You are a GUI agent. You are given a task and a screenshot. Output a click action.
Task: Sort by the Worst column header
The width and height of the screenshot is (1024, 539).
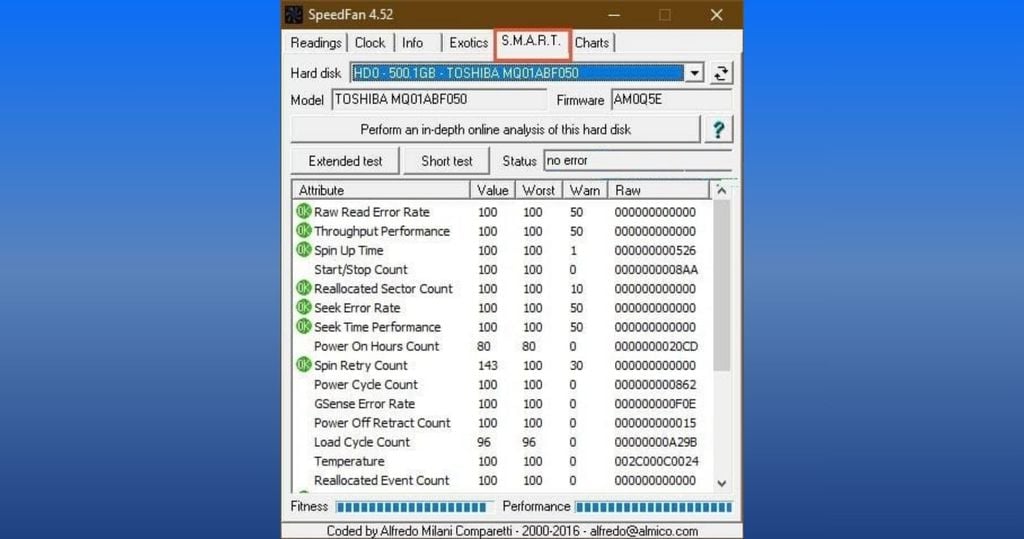click(x=539, y=190)
